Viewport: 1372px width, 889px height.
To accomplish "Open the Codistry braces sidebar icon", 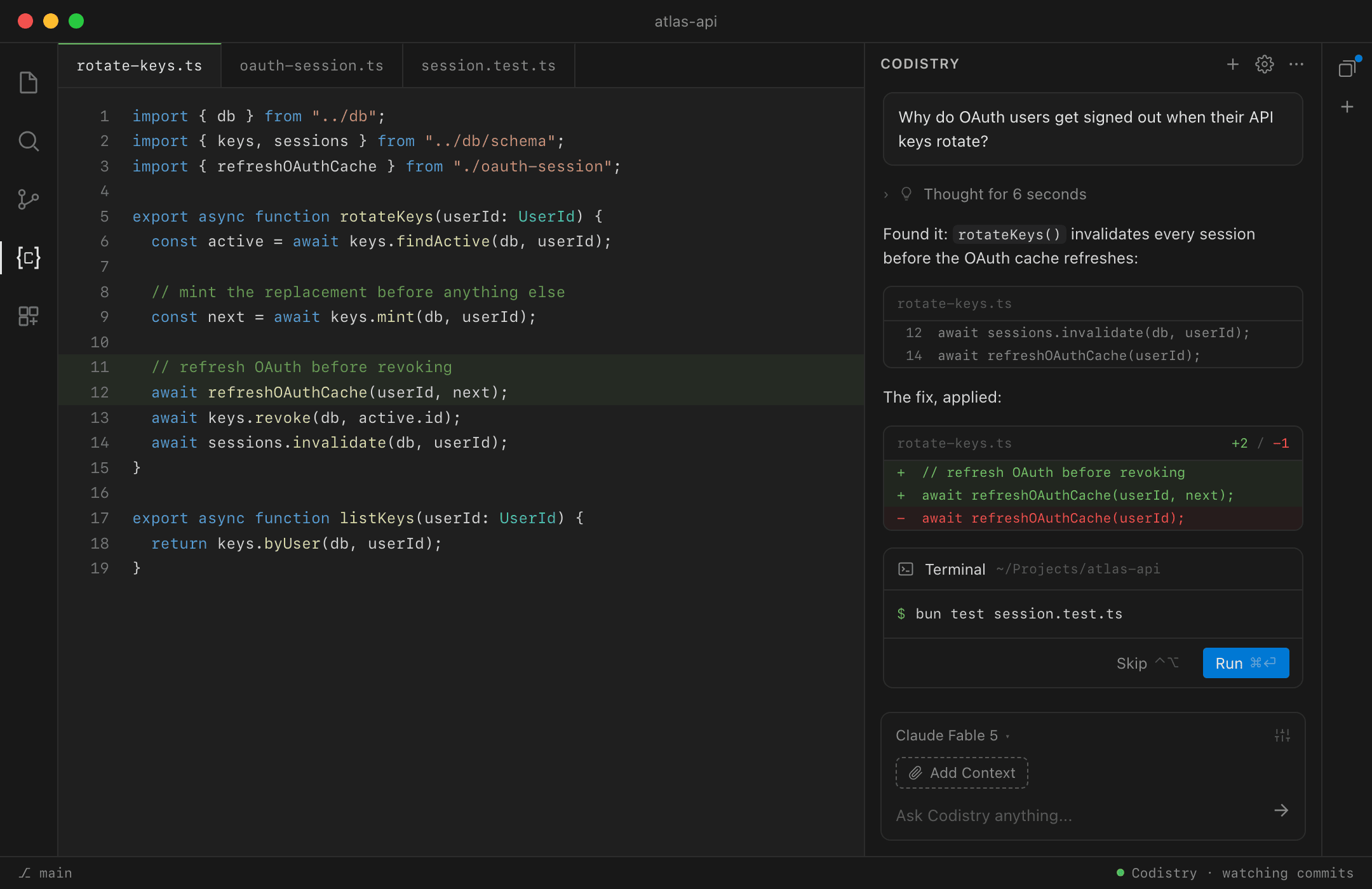I will (x=29, y=257).
